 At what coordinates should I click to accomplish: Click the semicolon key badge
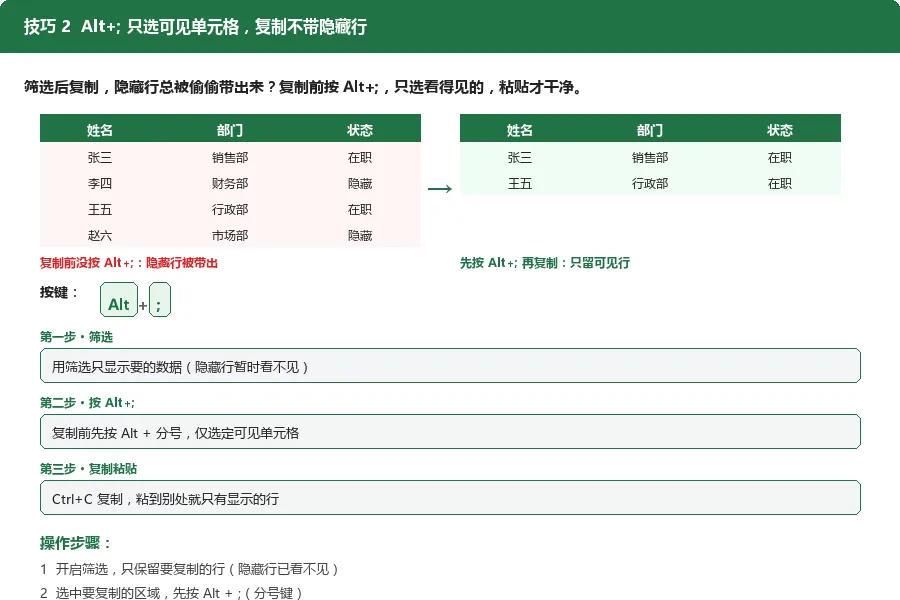[160, 300]
